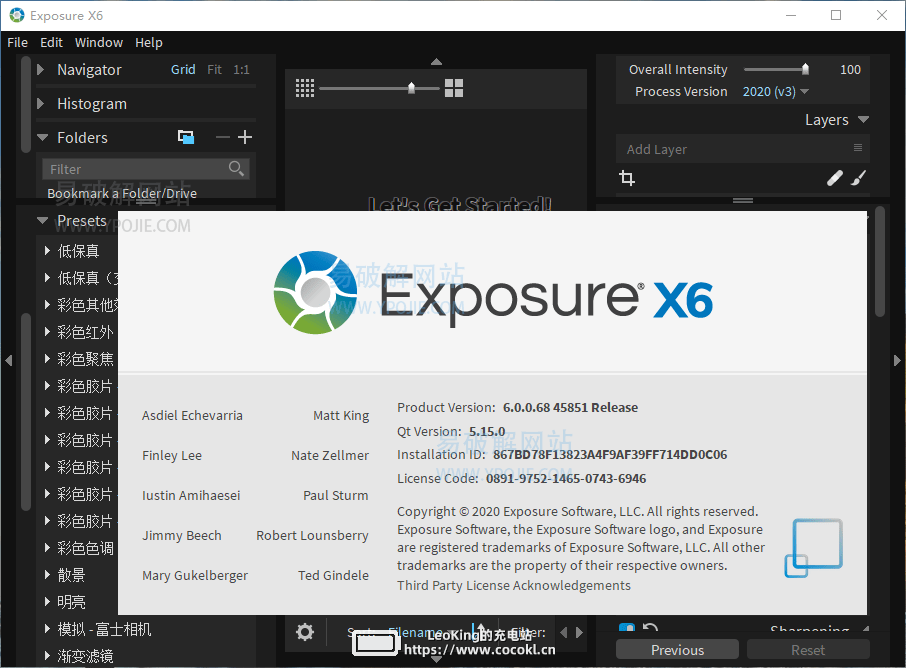Expand the 彩色红外 preset group
Screen dimensions: 906x668
(x=48, y=332)
